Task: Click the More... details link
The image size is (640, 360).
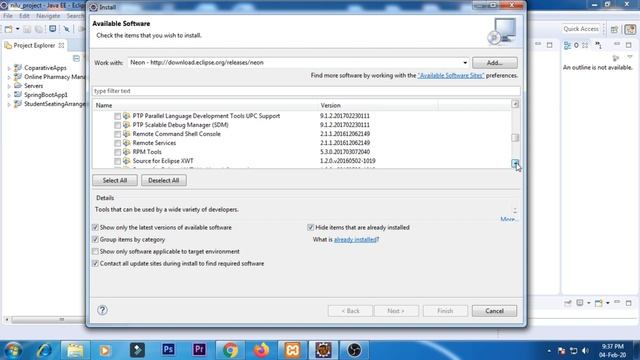Action: [x=509, y=219]
